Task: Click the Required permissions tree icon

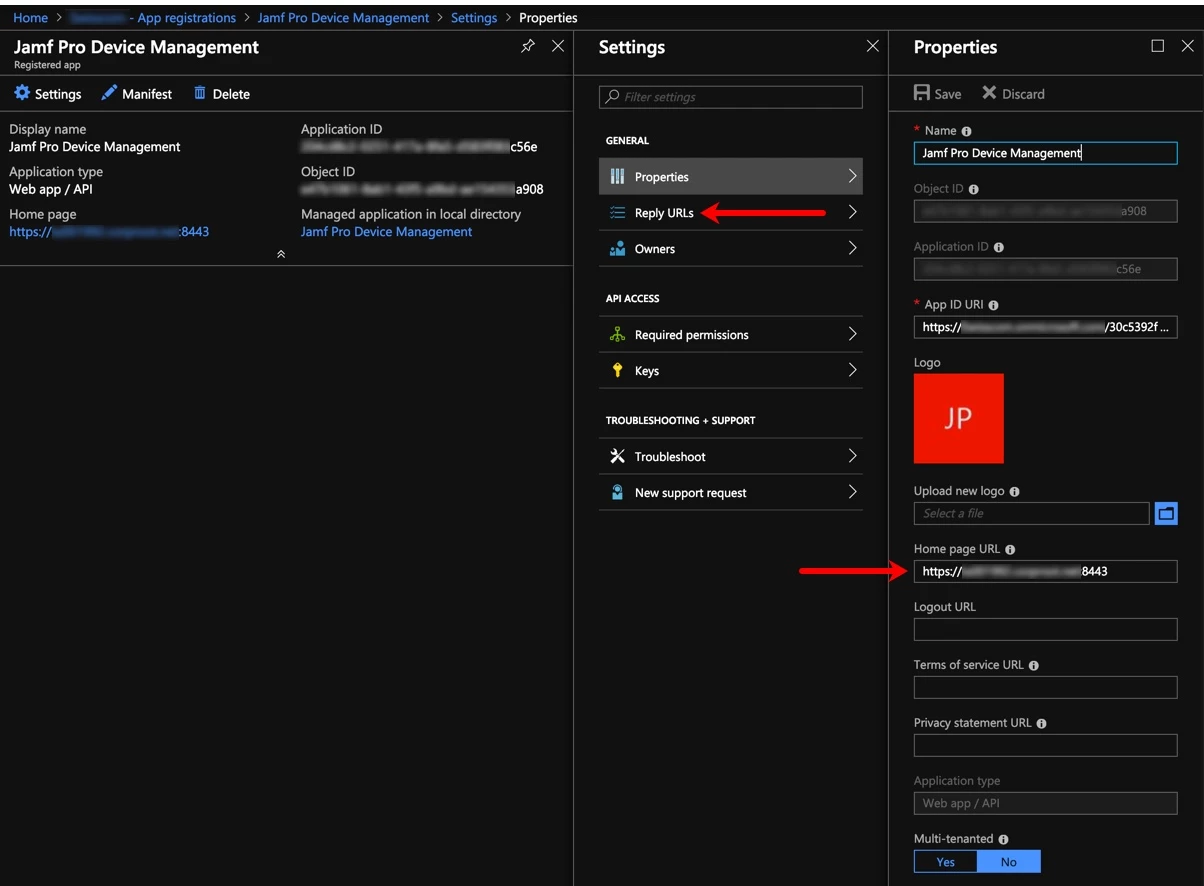Action: [x=617, y=335]
